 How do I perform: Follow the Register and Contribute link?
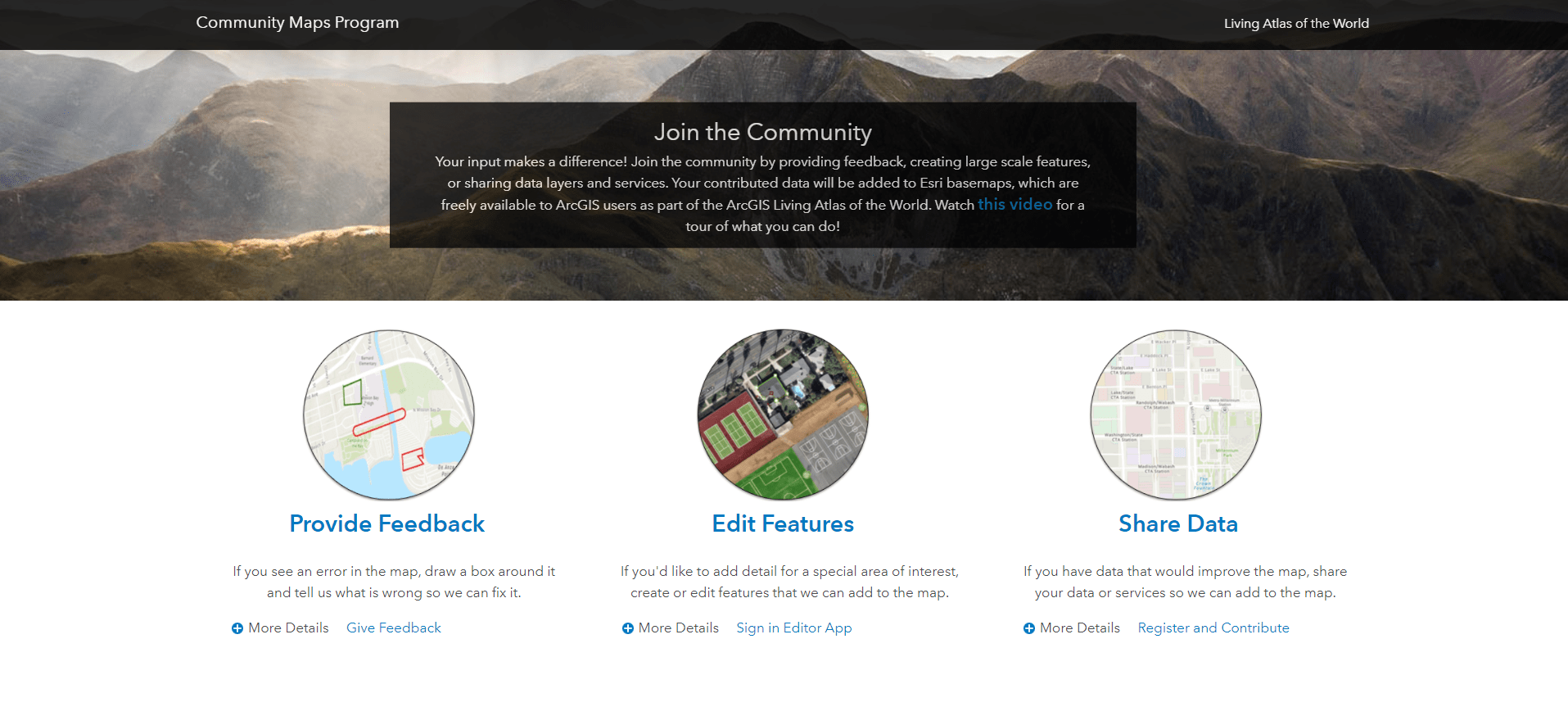[x=1213, y=628]
